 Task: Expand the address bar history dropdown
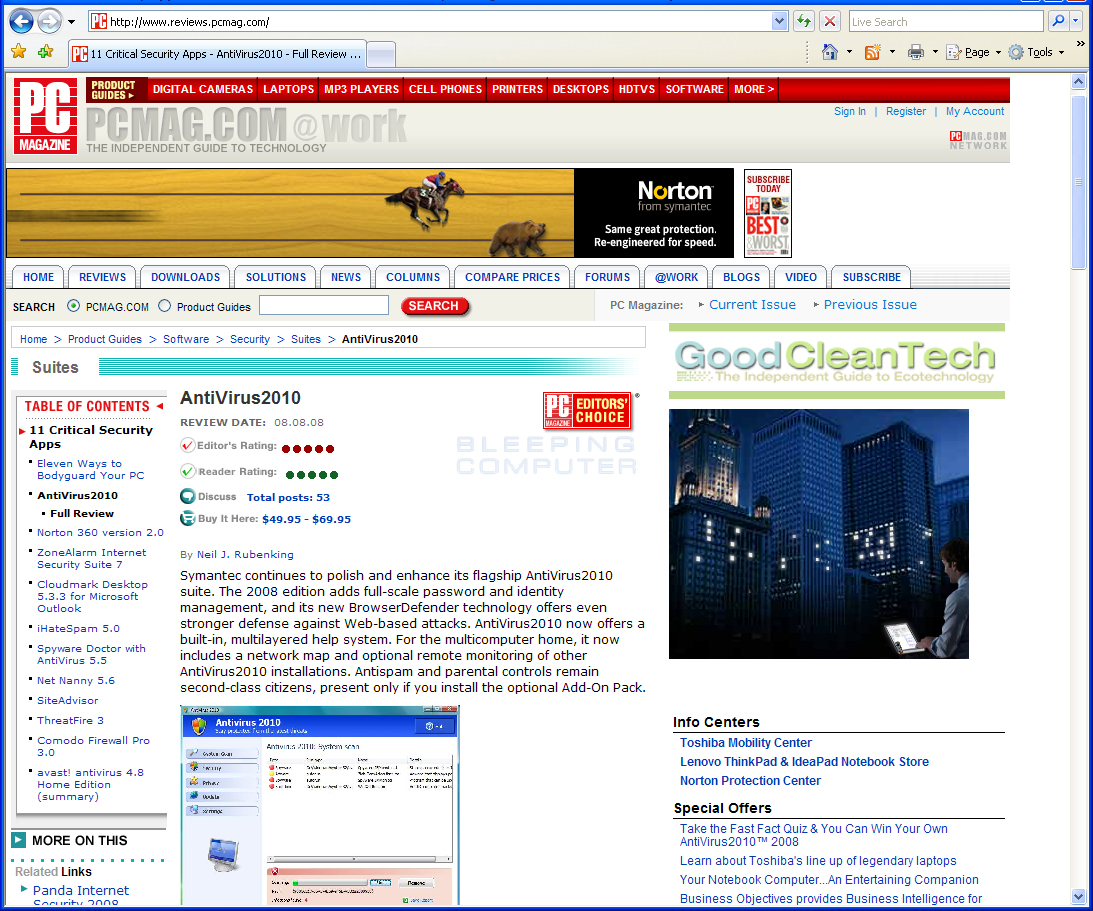pyautogui.click(x=779, y=22)
